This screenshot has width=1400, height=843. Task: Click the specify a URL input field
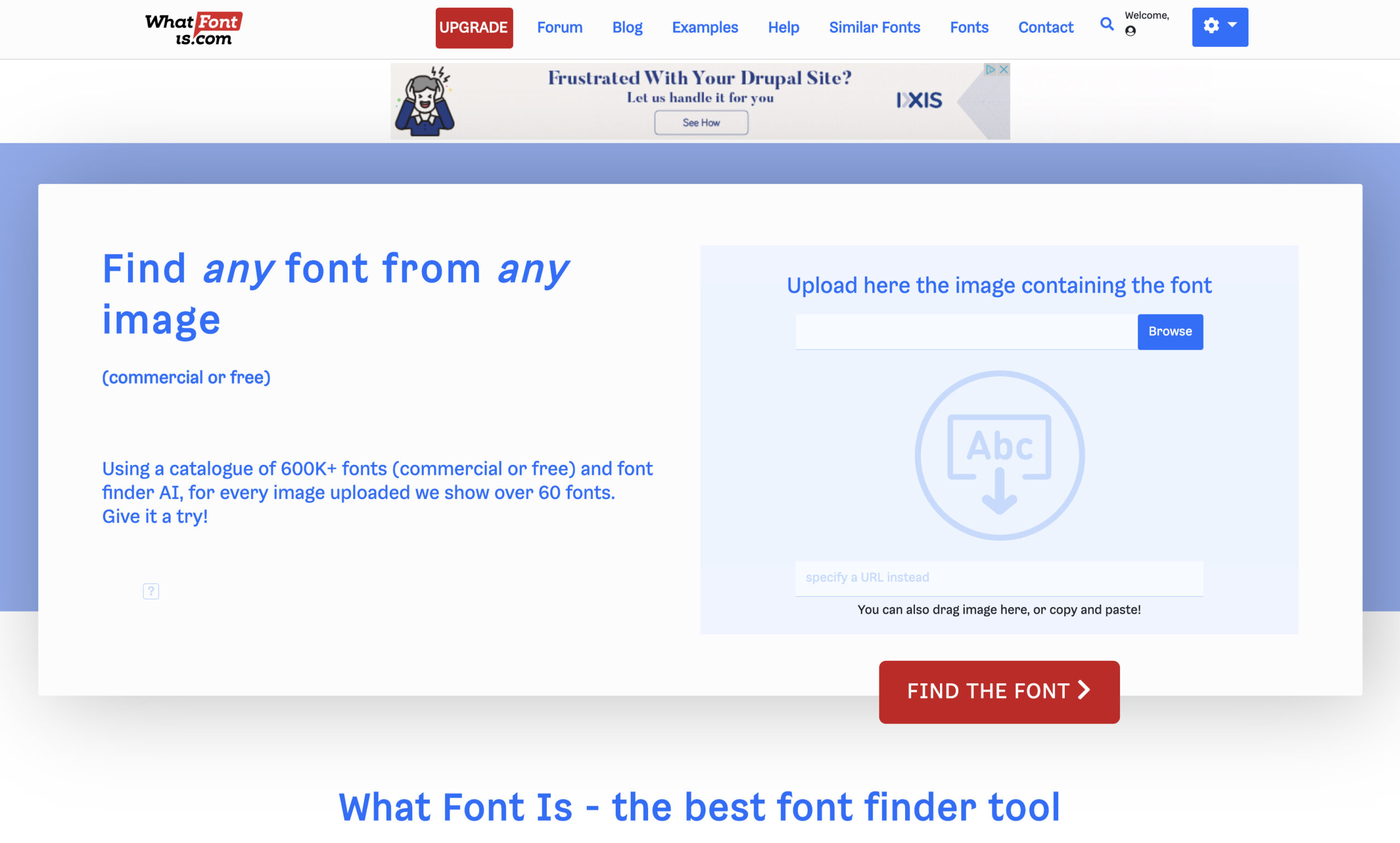click(999, 577)
